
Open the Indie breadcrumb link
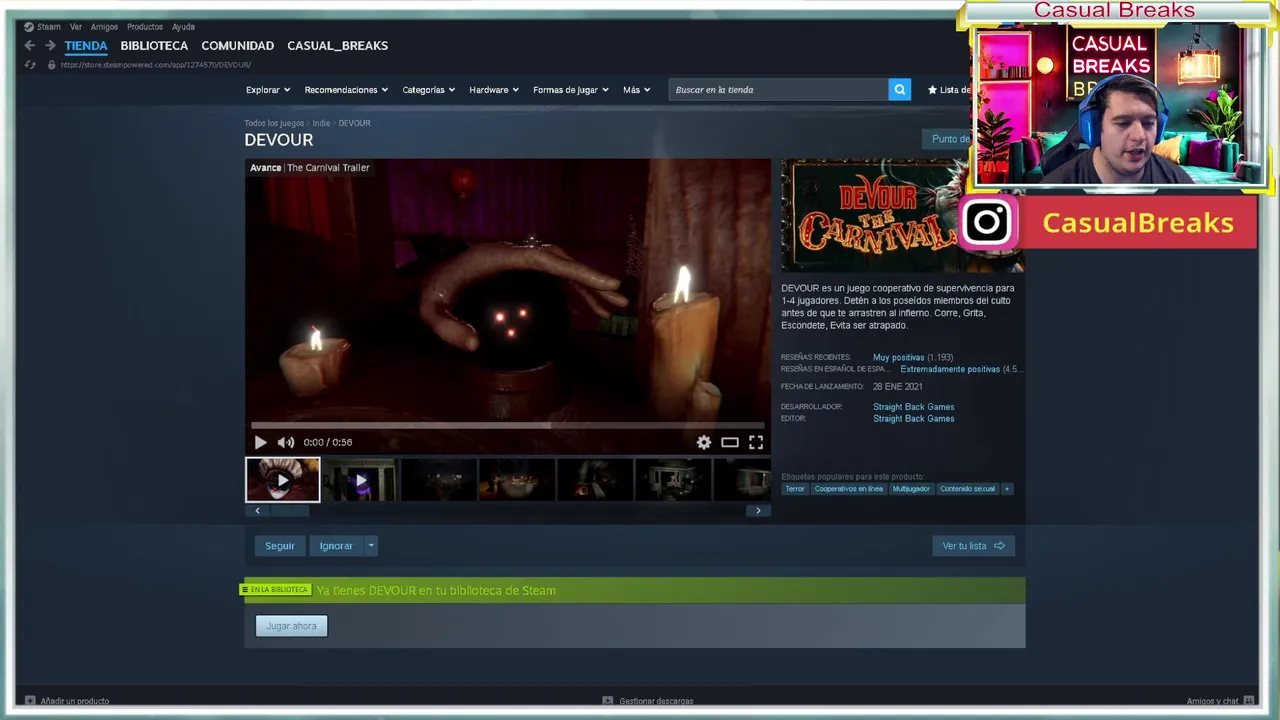321,123
